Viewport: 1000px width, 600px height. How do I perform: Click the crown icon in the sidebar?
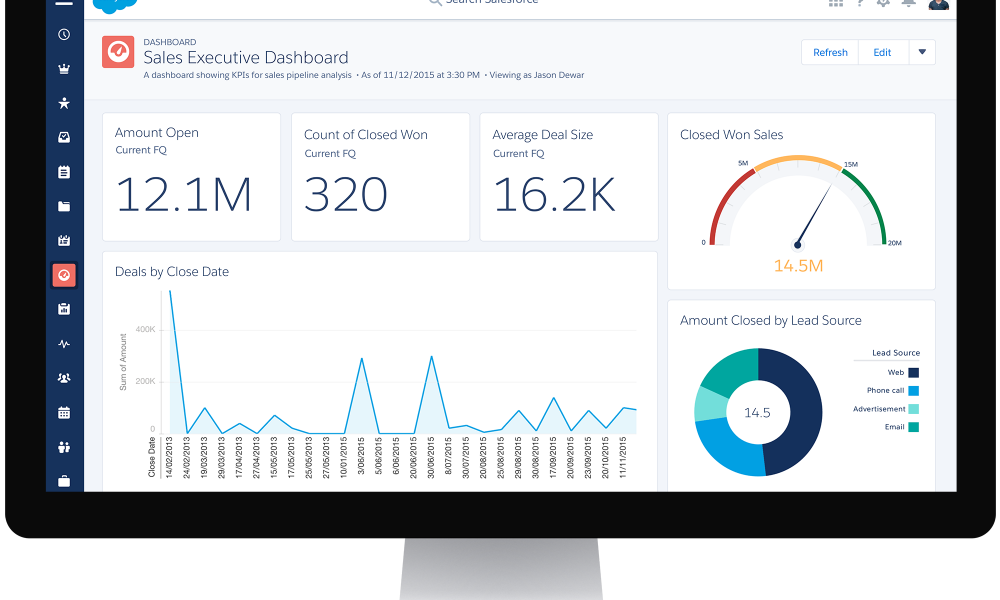coord(64,70)
